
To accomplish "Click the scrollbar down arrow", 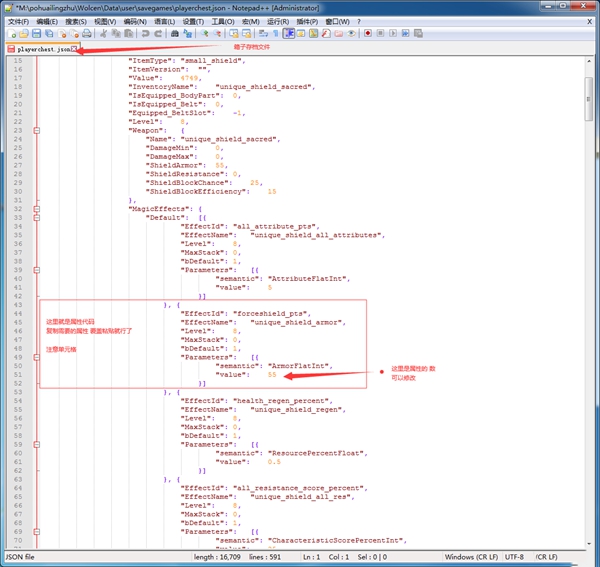I will coord(589,543).
